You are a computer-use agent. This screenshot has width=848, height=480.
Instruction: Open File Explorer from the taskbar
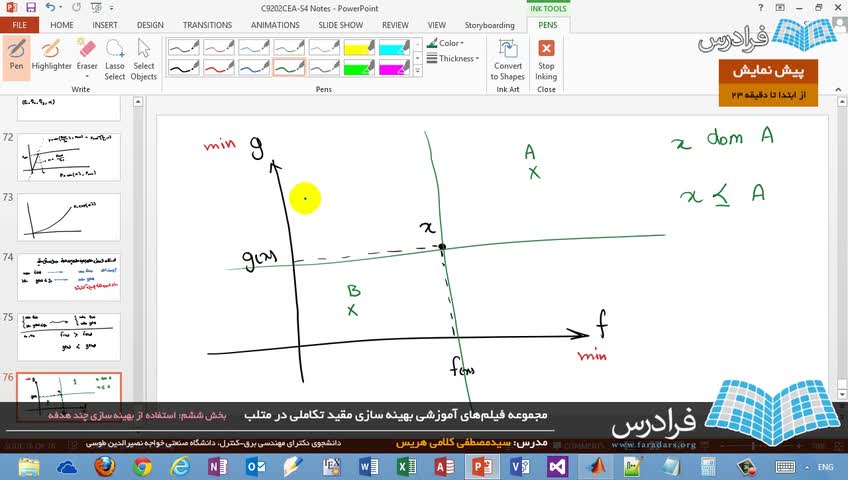tap(29, 466)
